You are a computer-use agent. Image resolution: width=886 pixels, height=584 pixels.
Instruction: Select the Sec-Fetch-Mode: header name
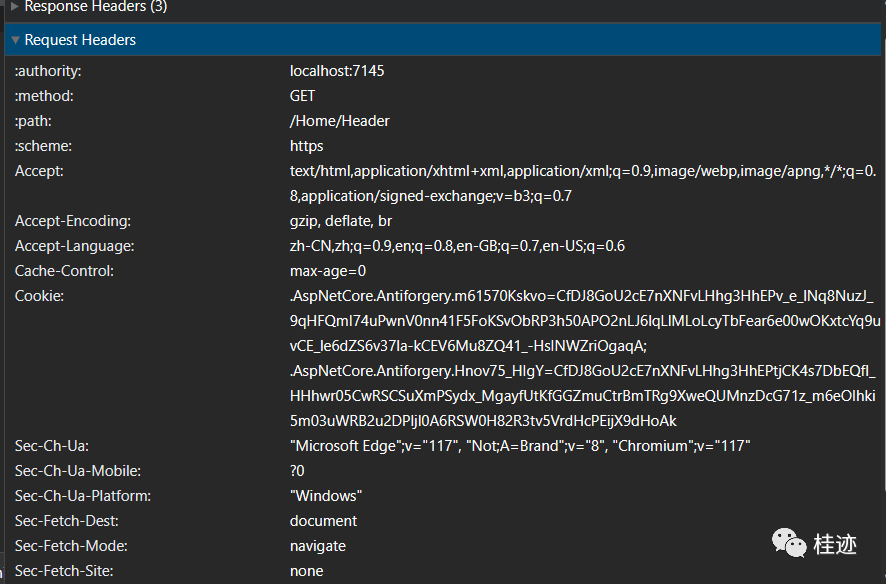tap(71, 546)
